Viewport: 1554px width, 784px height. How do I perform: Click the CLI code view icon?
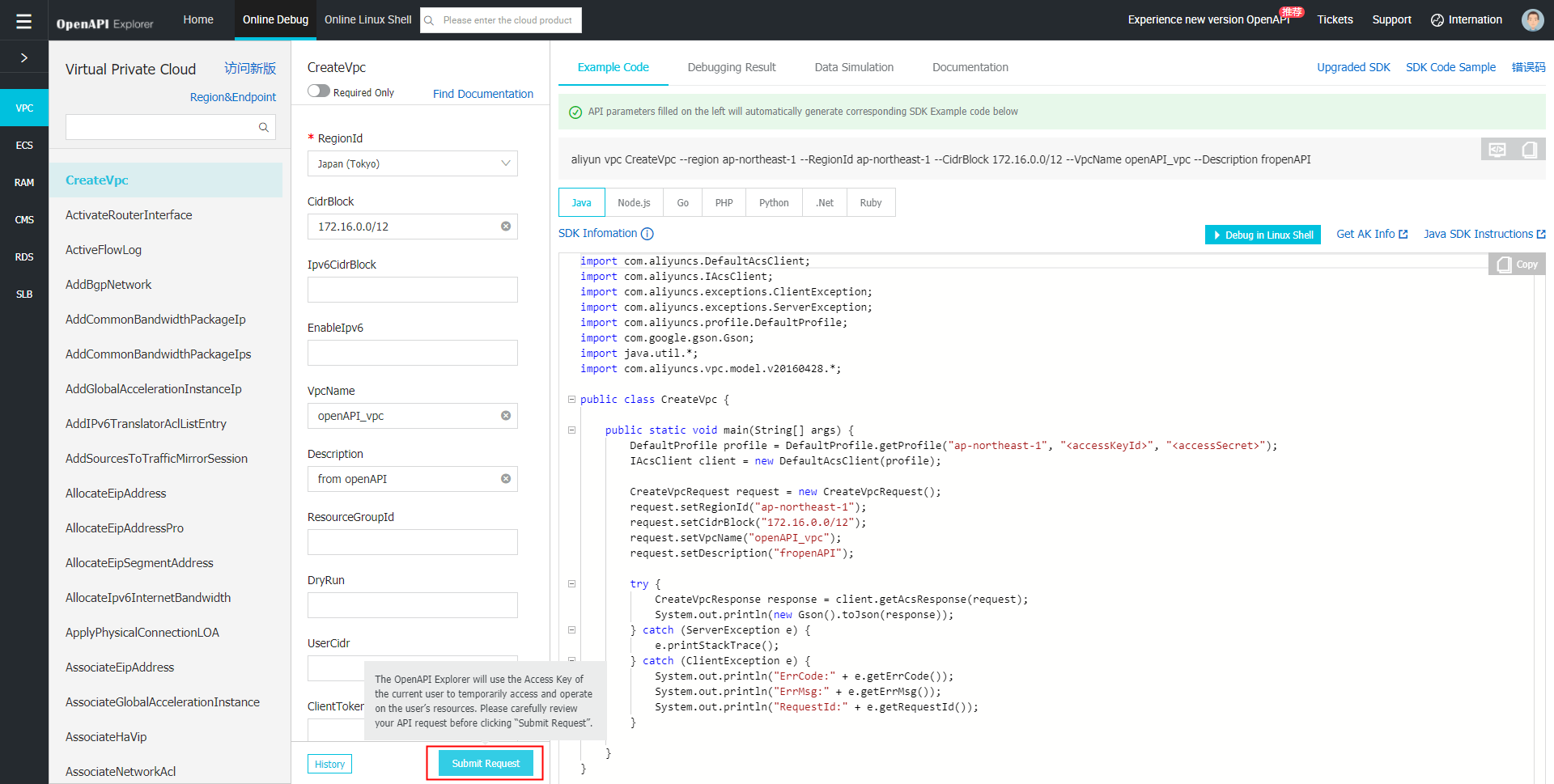tap(1497, 150)
